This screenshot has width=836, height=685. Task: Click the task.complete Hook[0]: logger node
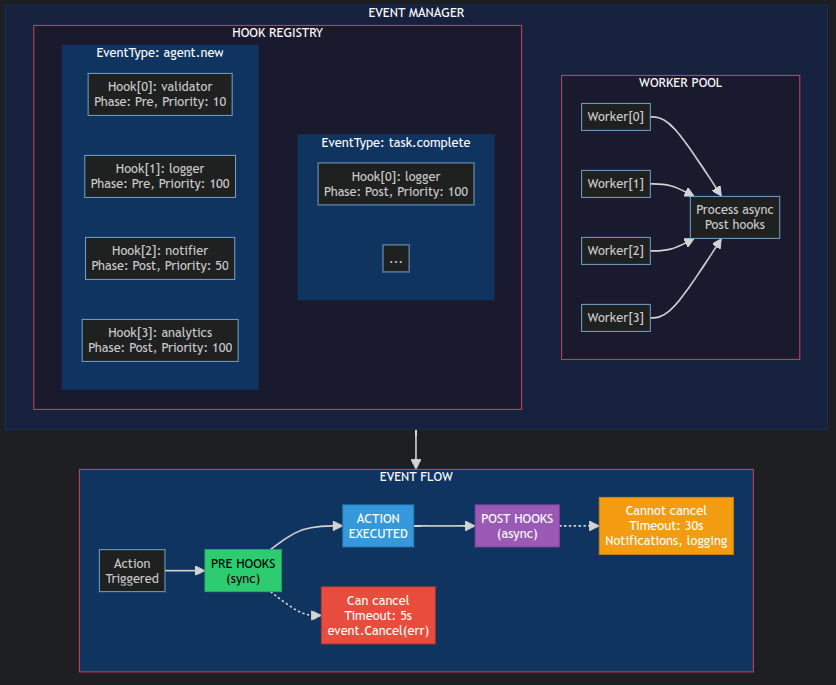pyautogui.click(x=396, y=184)
